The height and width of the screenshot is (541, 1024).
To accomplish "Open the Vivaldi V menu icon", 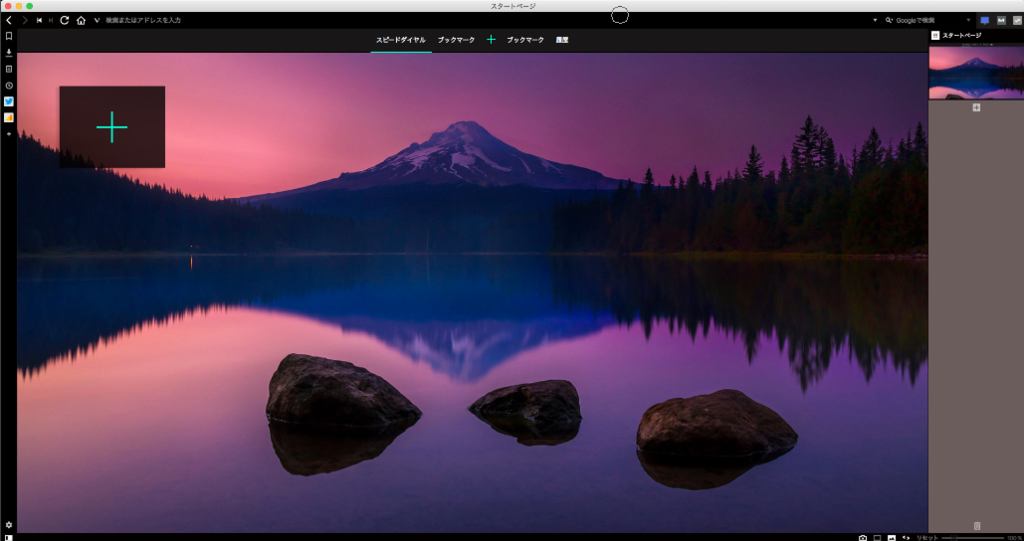I will 97,20.
